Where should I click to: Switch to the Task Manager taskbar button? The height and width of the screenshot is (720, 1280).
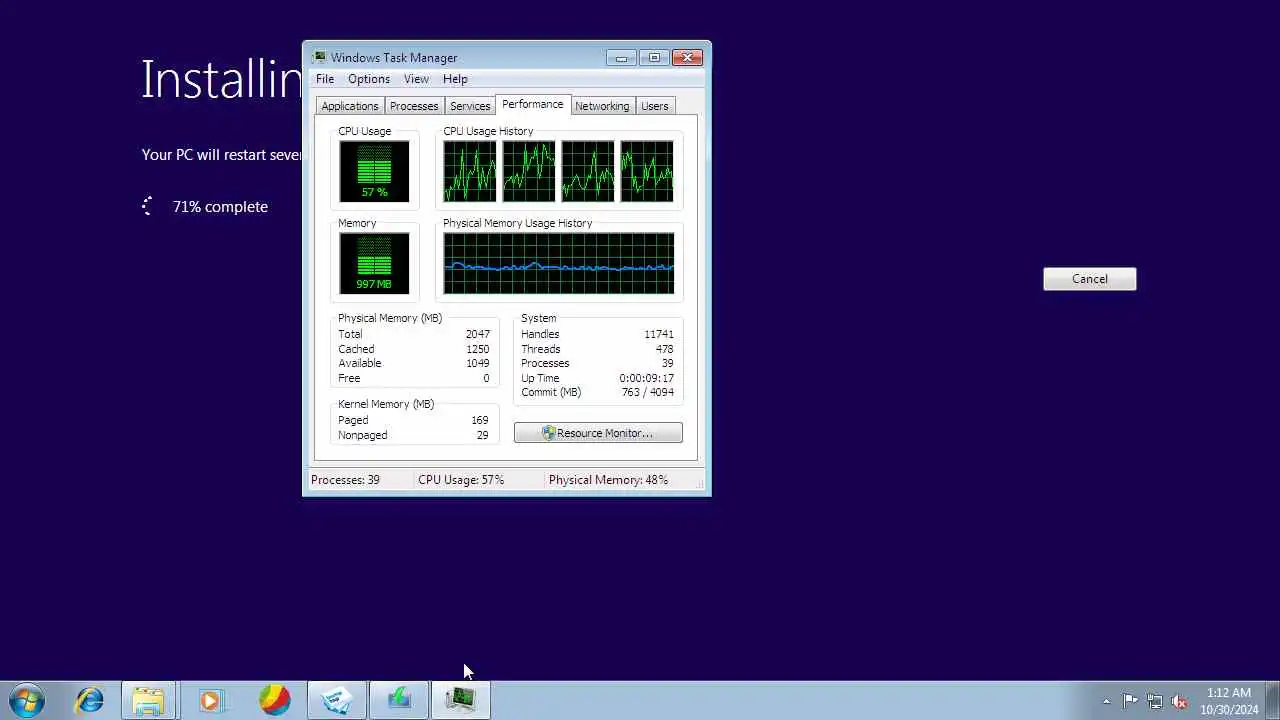pos(460,700)
